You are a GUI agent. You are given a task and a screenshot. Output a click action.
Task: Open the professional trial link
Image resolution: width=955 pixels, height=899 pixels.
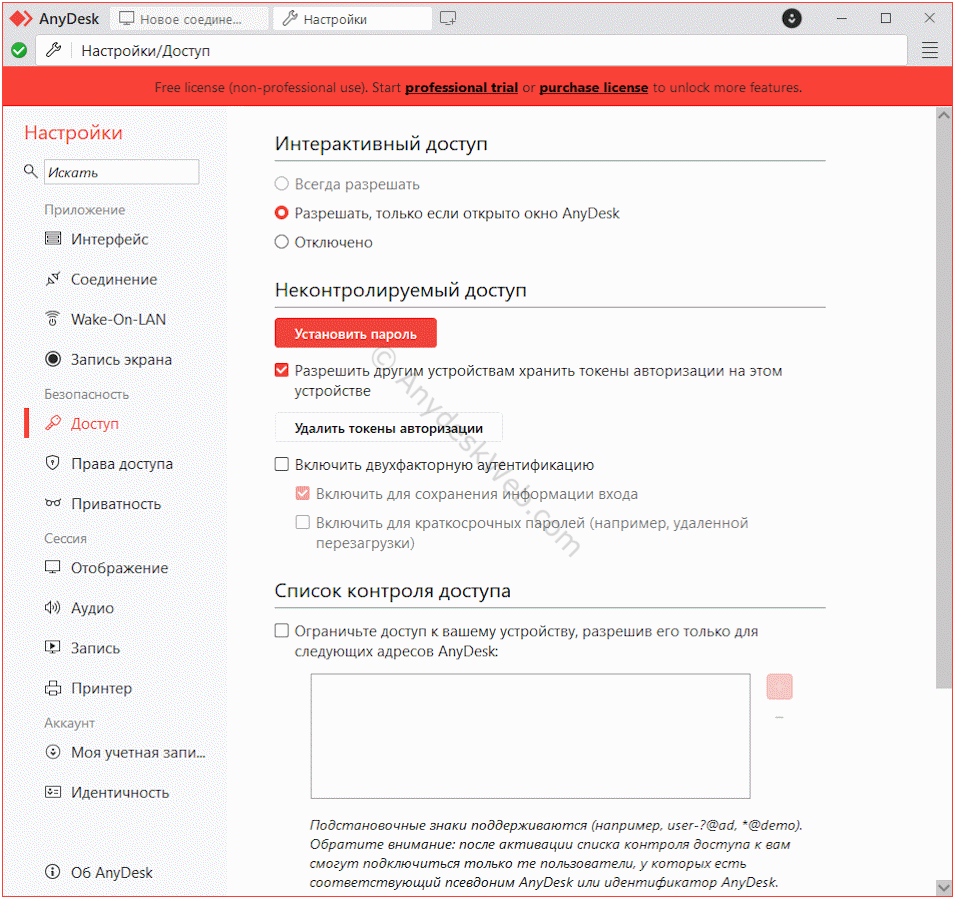coord(461,87)
